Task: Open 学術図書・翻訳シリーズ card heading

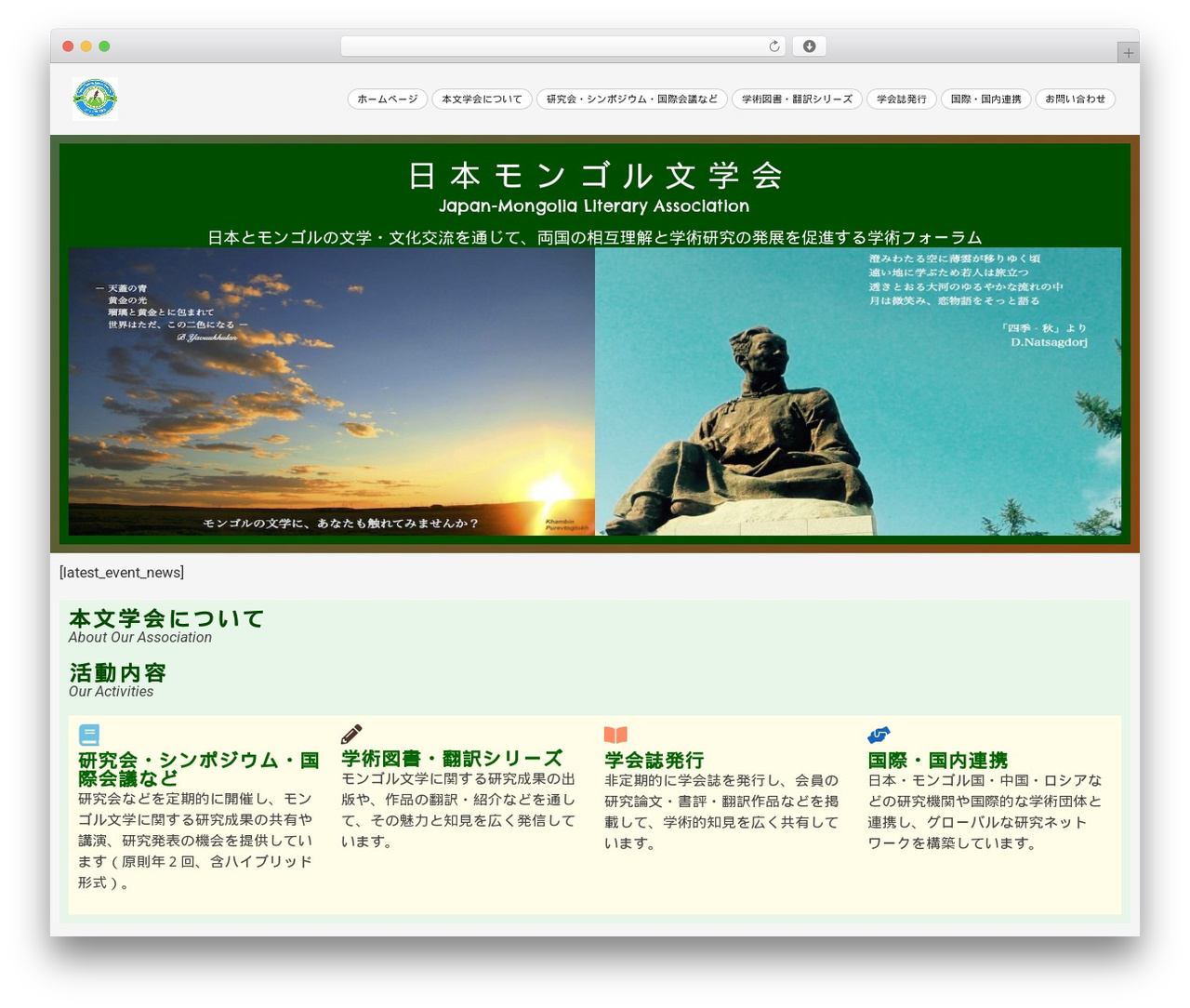Action: coord(452,758)
